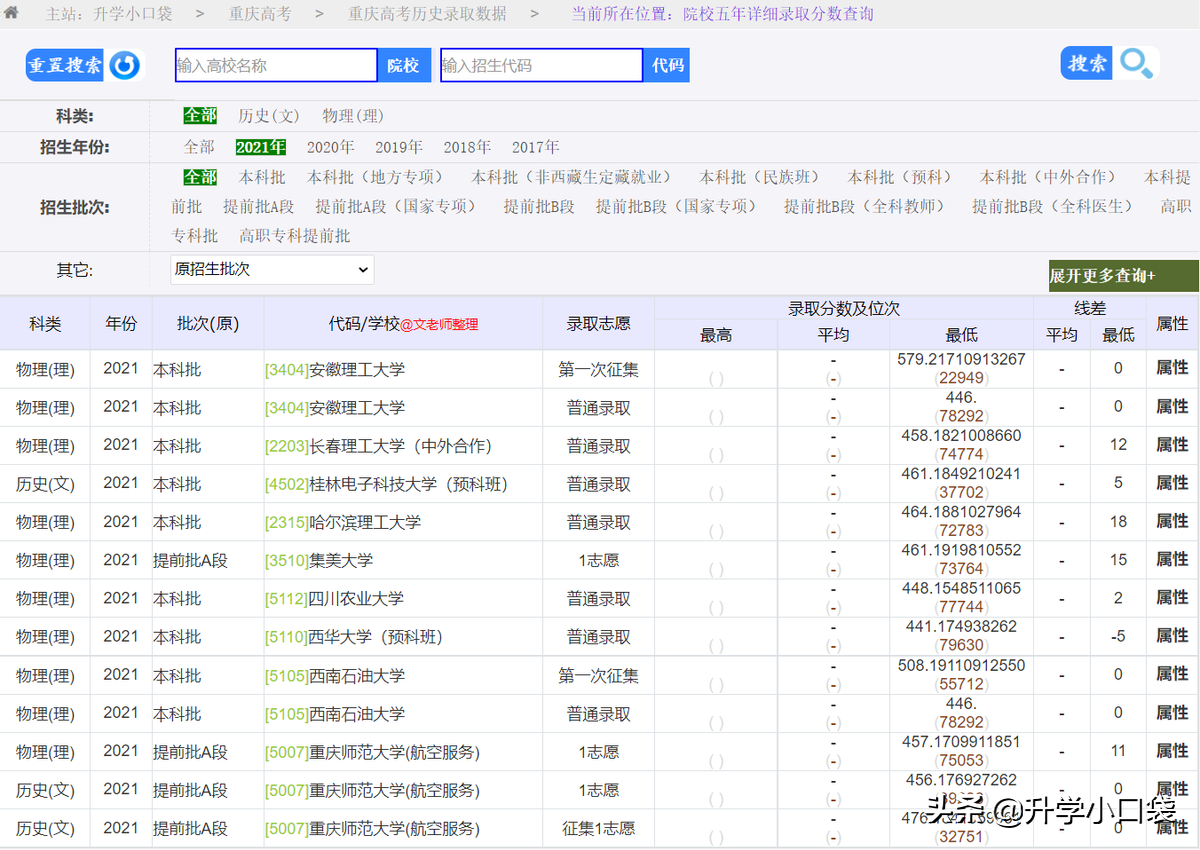
Task: Open the 原招生批次 dropdown
Action: [272, 269]
